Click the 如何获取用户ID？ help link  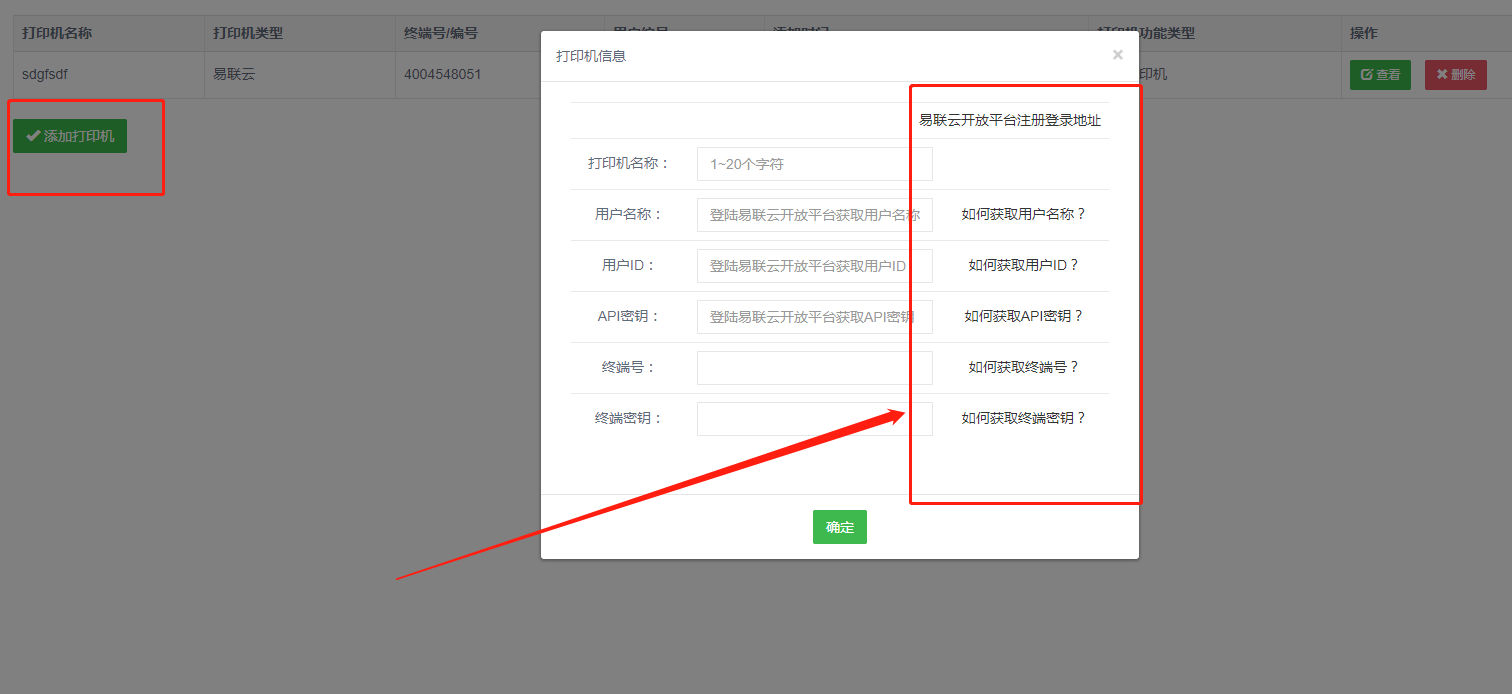tap(1023, 265)
